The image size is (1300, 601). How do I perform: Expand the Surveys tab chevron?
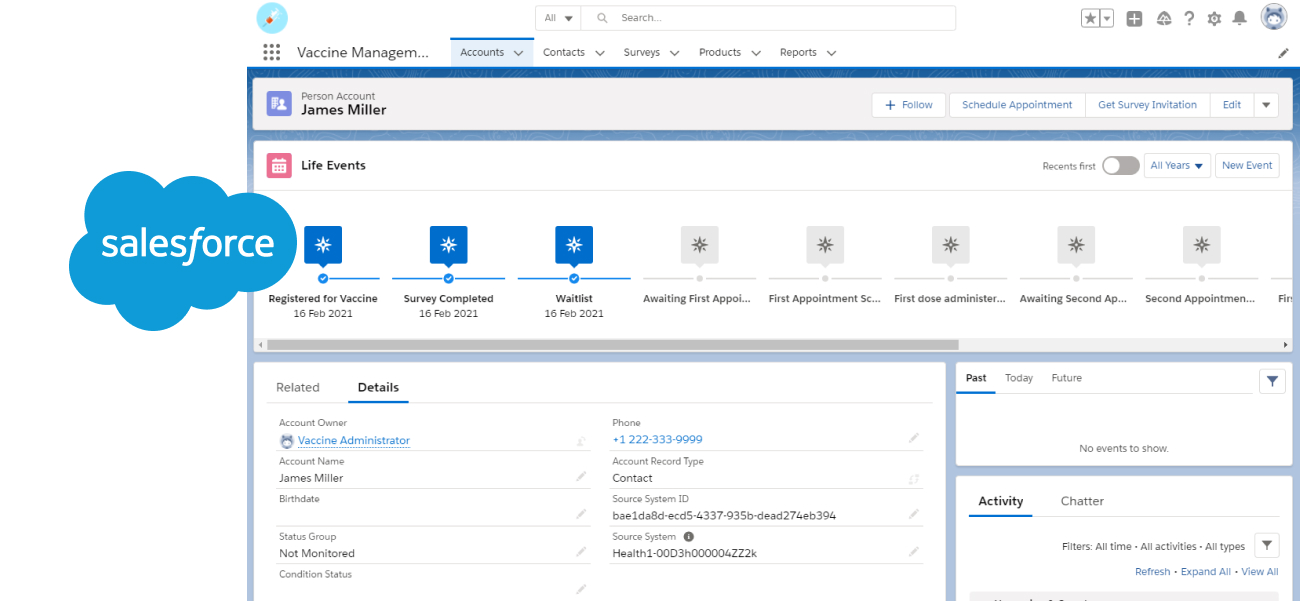point(675,53)
